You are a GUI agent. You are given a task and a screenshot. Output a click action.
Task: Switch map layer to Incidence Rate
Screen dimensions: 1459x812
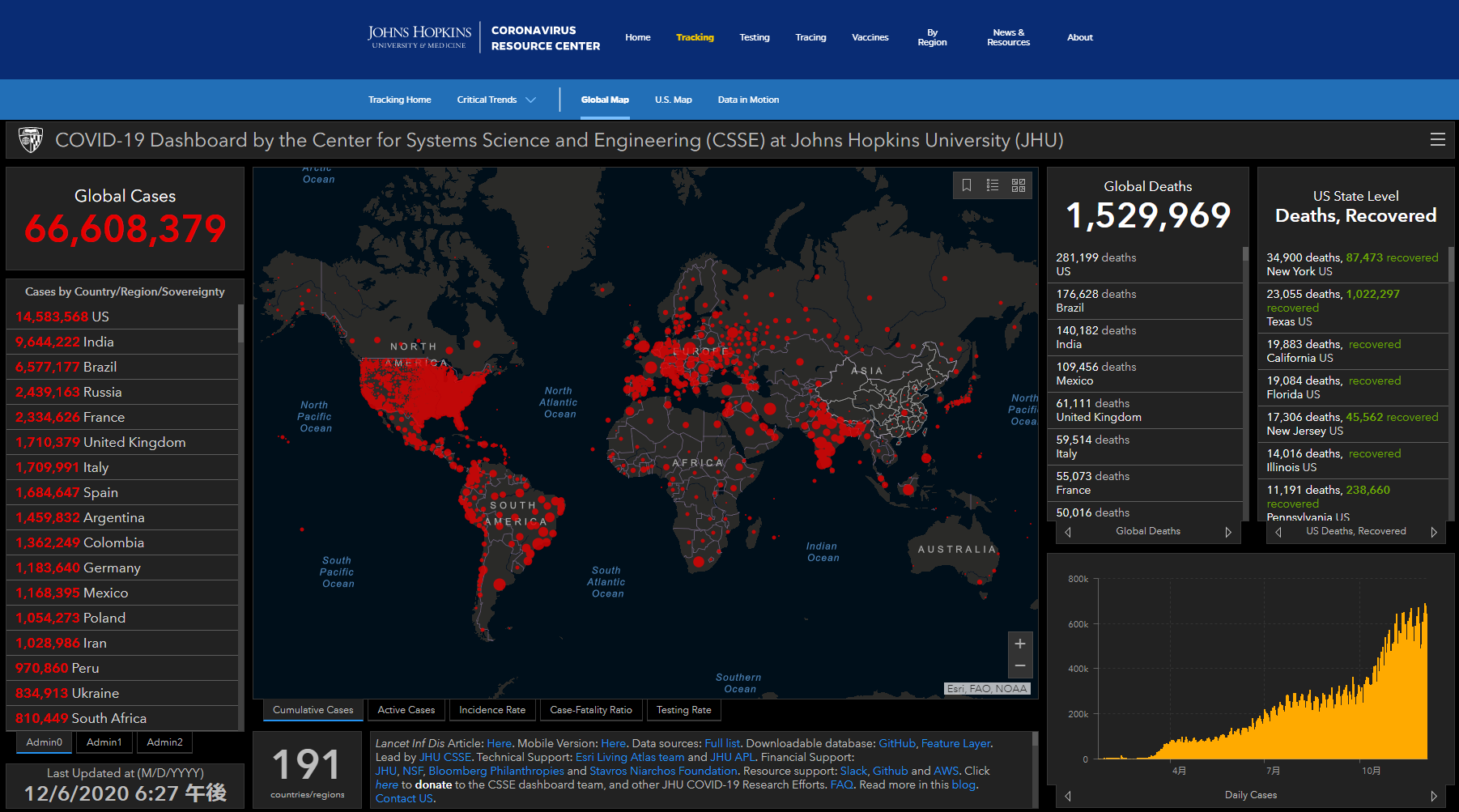[x=492, y=710]
